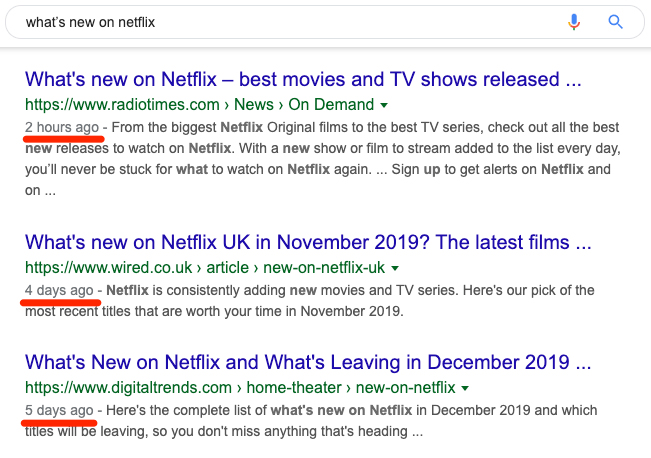Click the "4 days ago" timestamp
The width and height of the screenshot is (651, 458).
point(59,291)
